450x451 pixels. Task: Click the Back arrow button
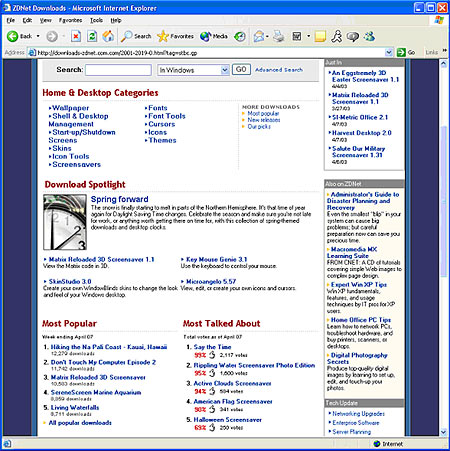(x=13, y=36)
